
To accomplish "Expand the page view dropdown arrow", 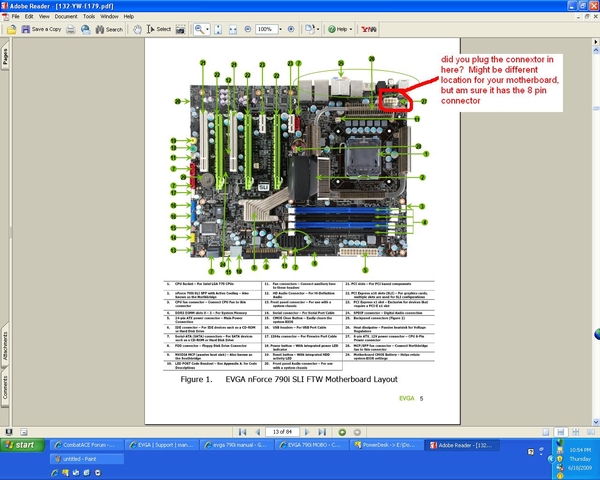I will click(x=318, y=29).
